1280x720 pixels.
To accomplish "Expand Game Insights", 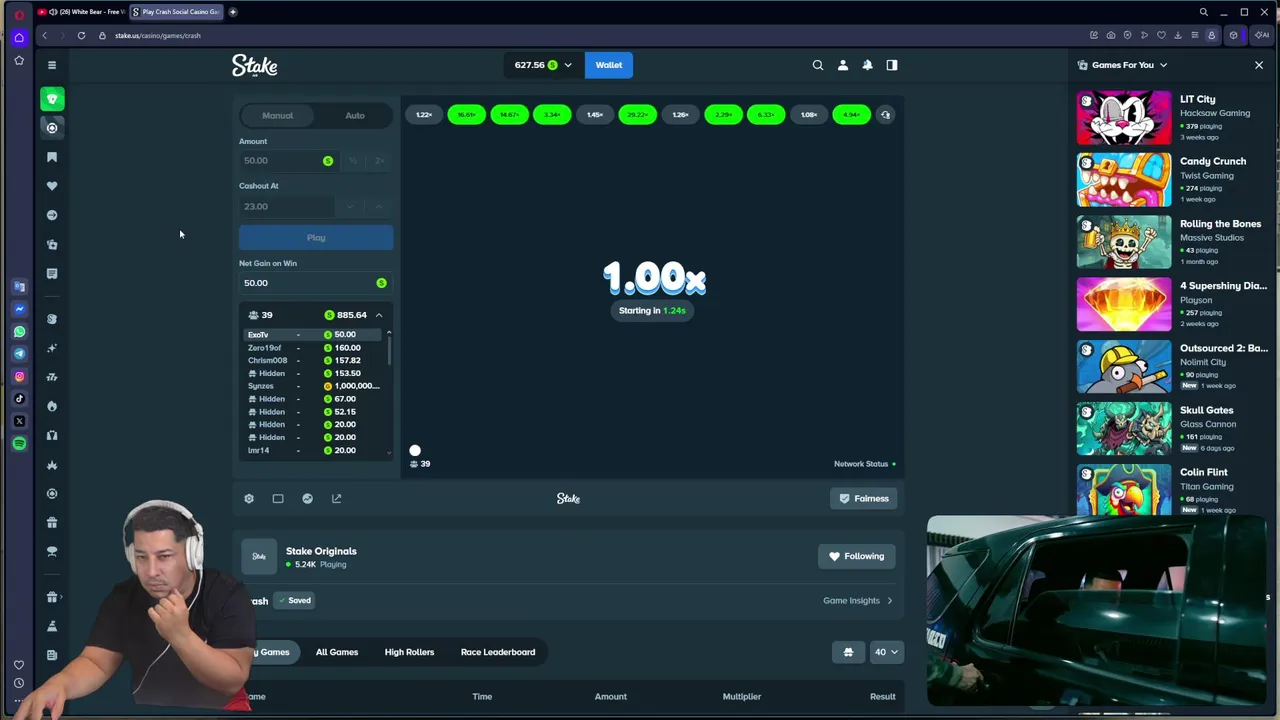I will 858,600.
